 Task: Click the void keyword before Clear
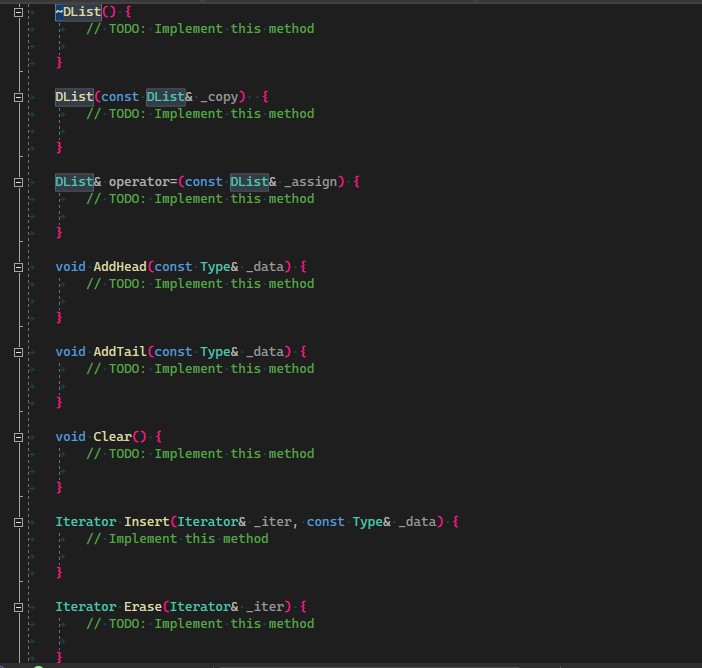(70, 437)
